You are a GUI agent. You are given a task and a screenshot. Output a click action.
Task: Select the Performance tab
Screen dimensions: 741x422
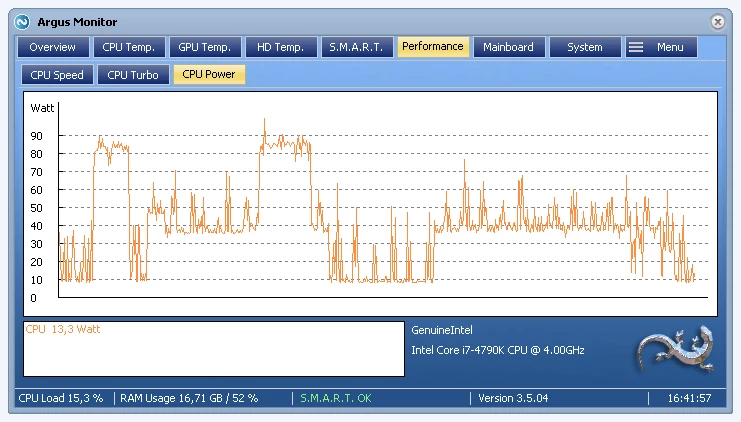click(x=433, y=46)
